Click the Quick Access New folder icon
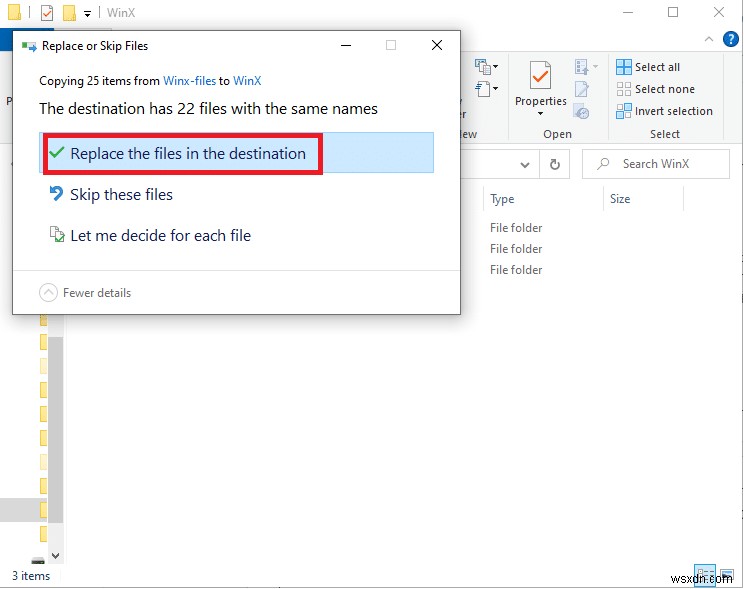Viewport: 744px width, 589px height. (x=70, y=13)
